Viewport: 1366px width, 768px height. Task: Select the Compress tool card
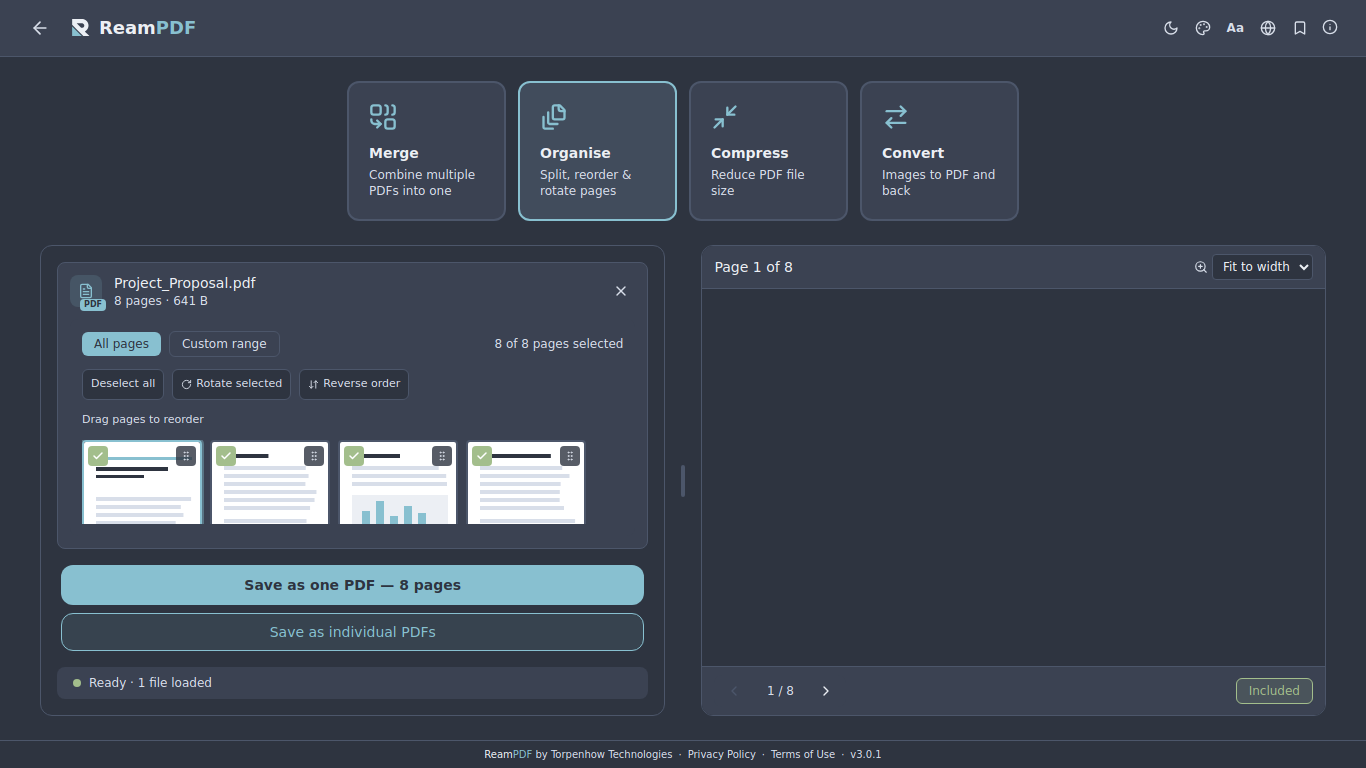(768, 151)
